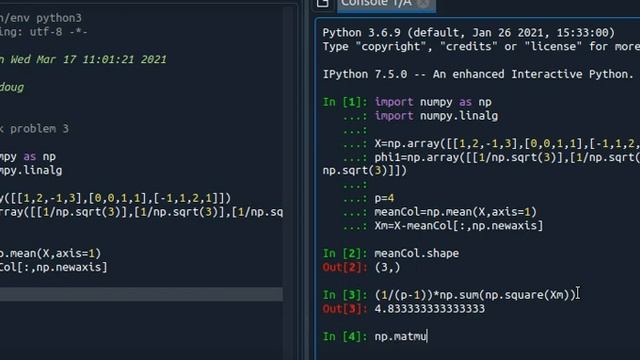The width and height of the screenshot is (640, 360).
Task: Click console line 'import numpy as np'
Action: point(433,102)
